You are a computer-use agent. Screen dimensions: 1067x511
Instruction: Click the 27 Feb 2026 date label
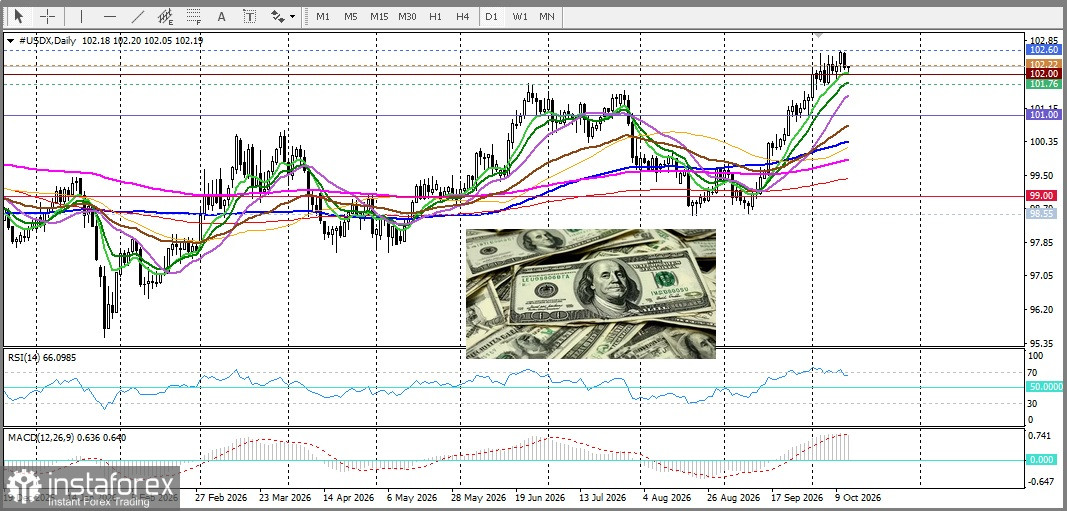220,497
